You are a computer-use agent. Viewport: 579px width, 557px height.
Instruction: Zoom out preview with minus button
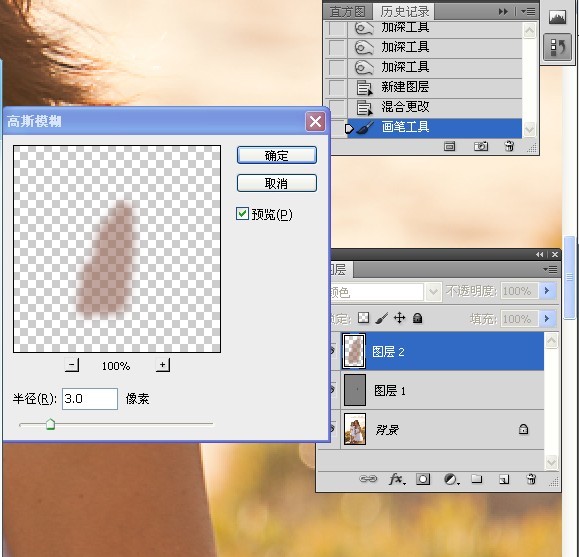click(72, 365)
